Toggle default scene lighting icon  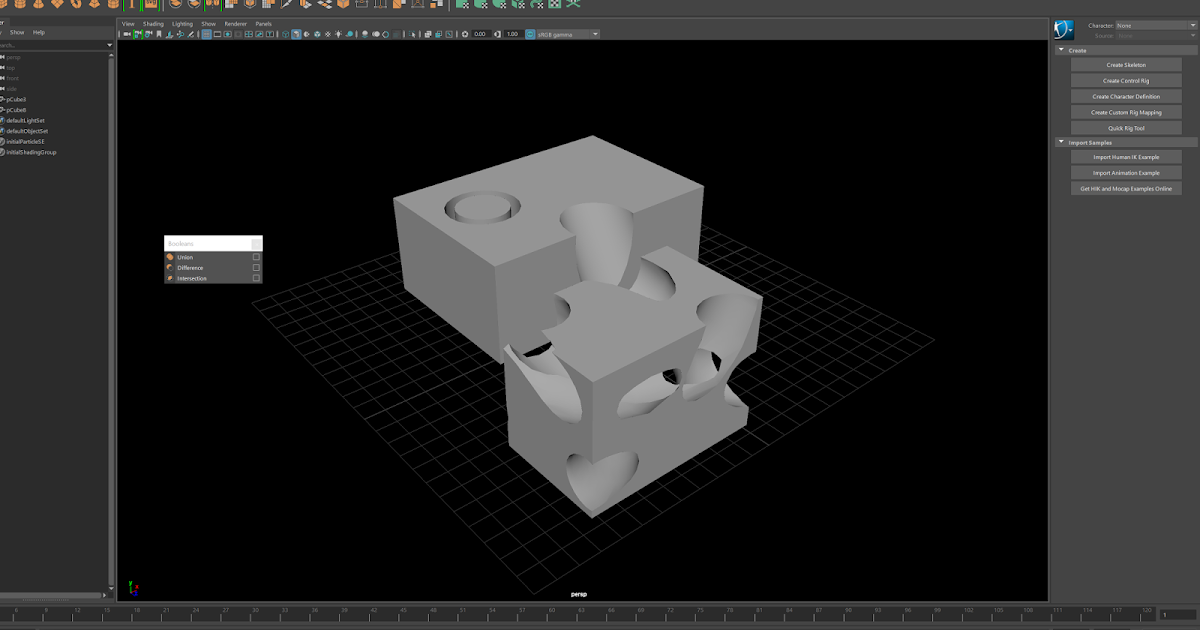click(338, 33)
